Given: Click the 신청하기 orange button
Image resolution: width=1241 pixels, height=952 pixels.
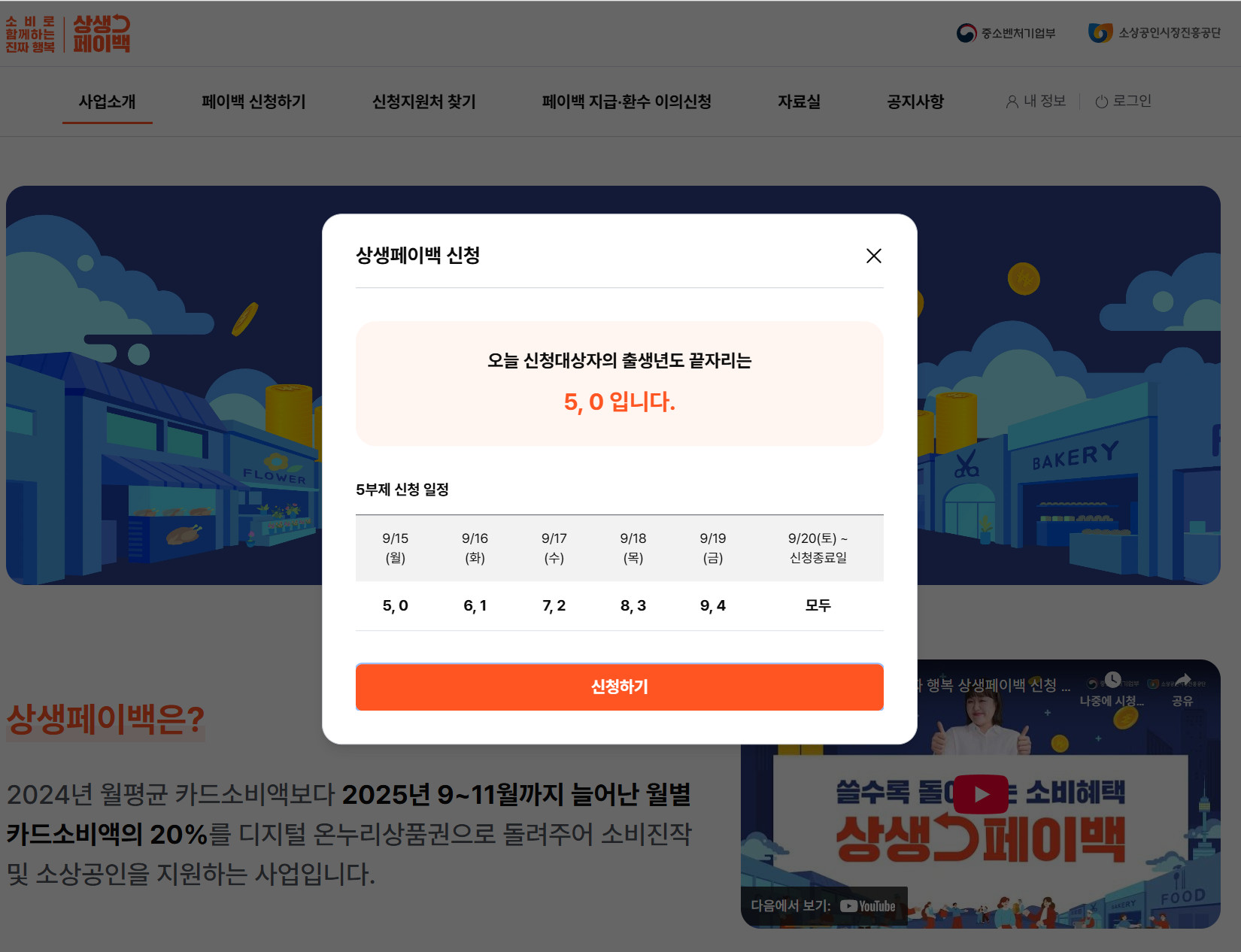Looking at the screenshot, I should coord(619,687).
